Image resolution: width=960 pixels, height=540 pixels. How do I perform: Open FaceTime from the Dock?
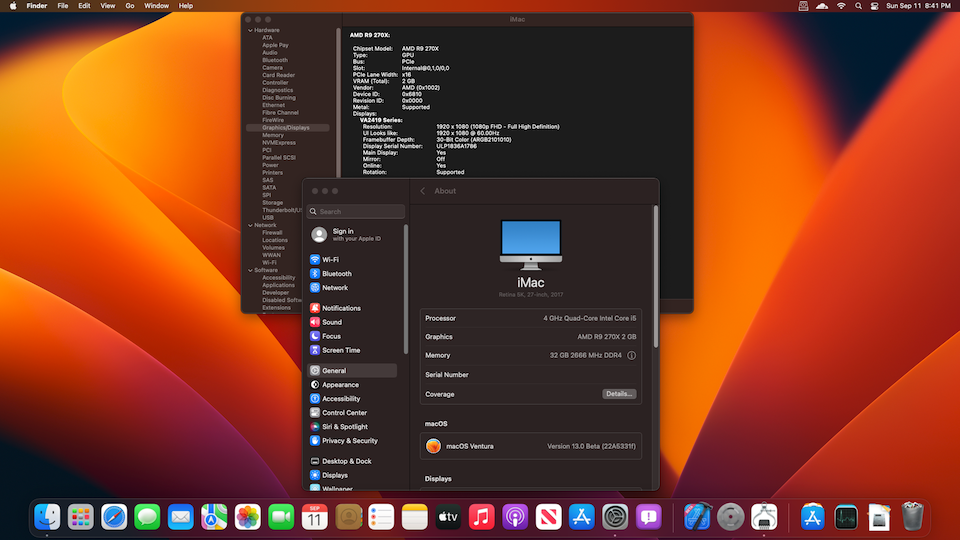(281, 517)
